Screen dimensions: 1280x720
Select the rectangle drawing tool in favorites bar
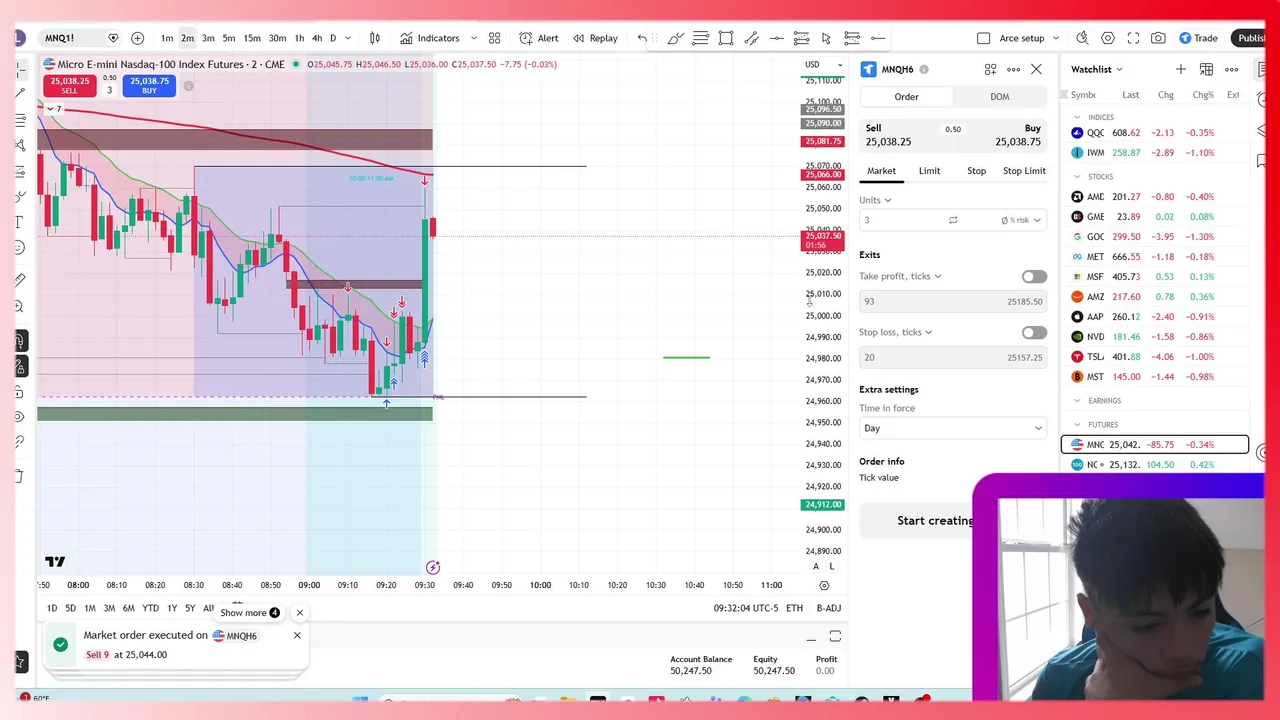pos(726,38)
